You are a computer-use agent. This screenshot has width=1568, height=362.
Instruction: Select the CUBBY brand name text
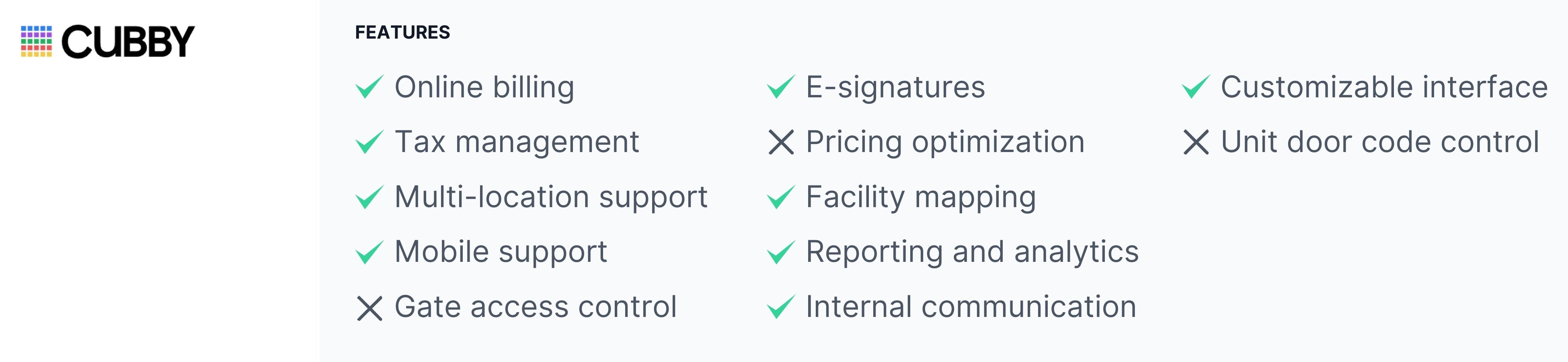click(128, 41)
